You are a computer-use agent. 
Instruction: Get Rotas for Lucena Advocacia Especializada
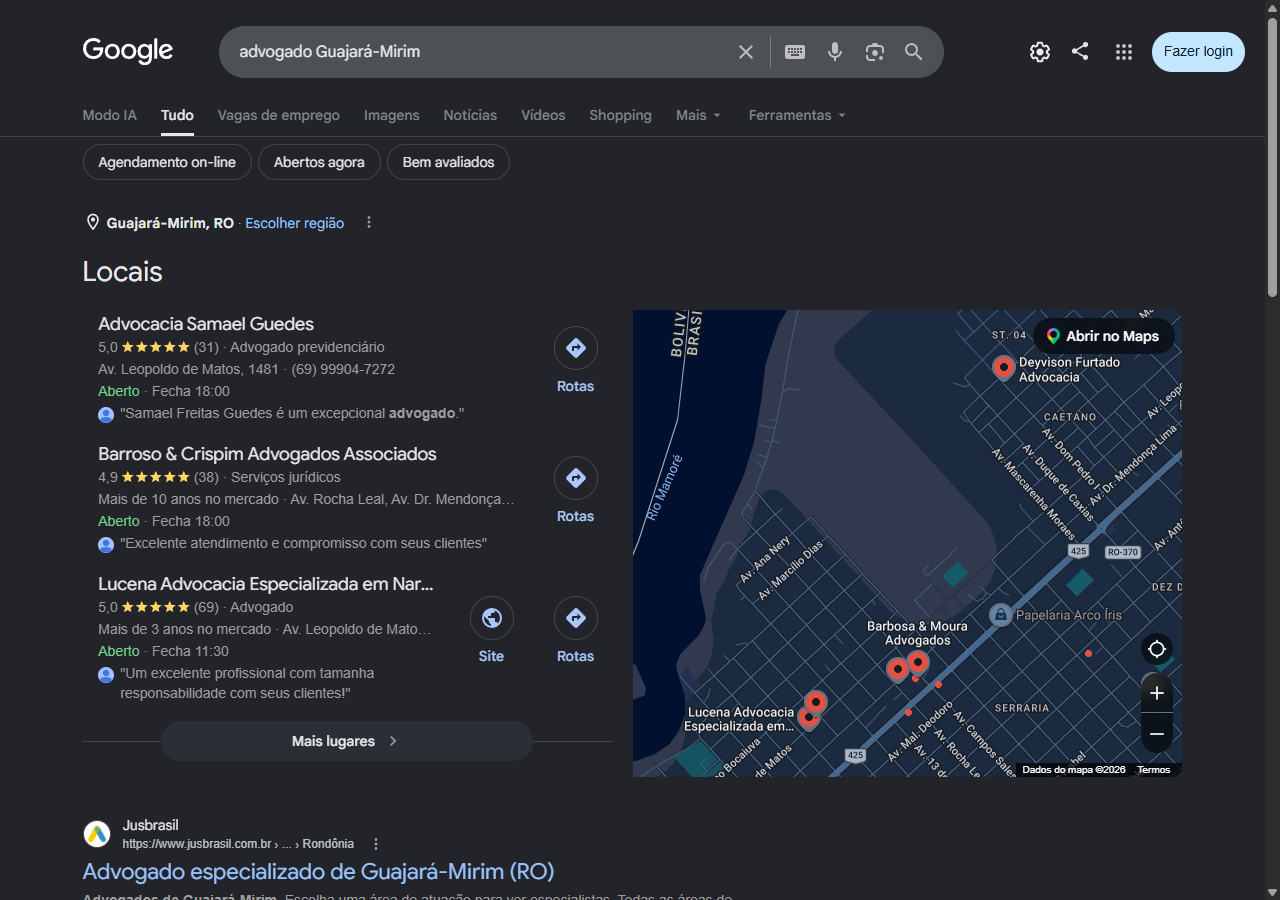[x=576, y=631]
